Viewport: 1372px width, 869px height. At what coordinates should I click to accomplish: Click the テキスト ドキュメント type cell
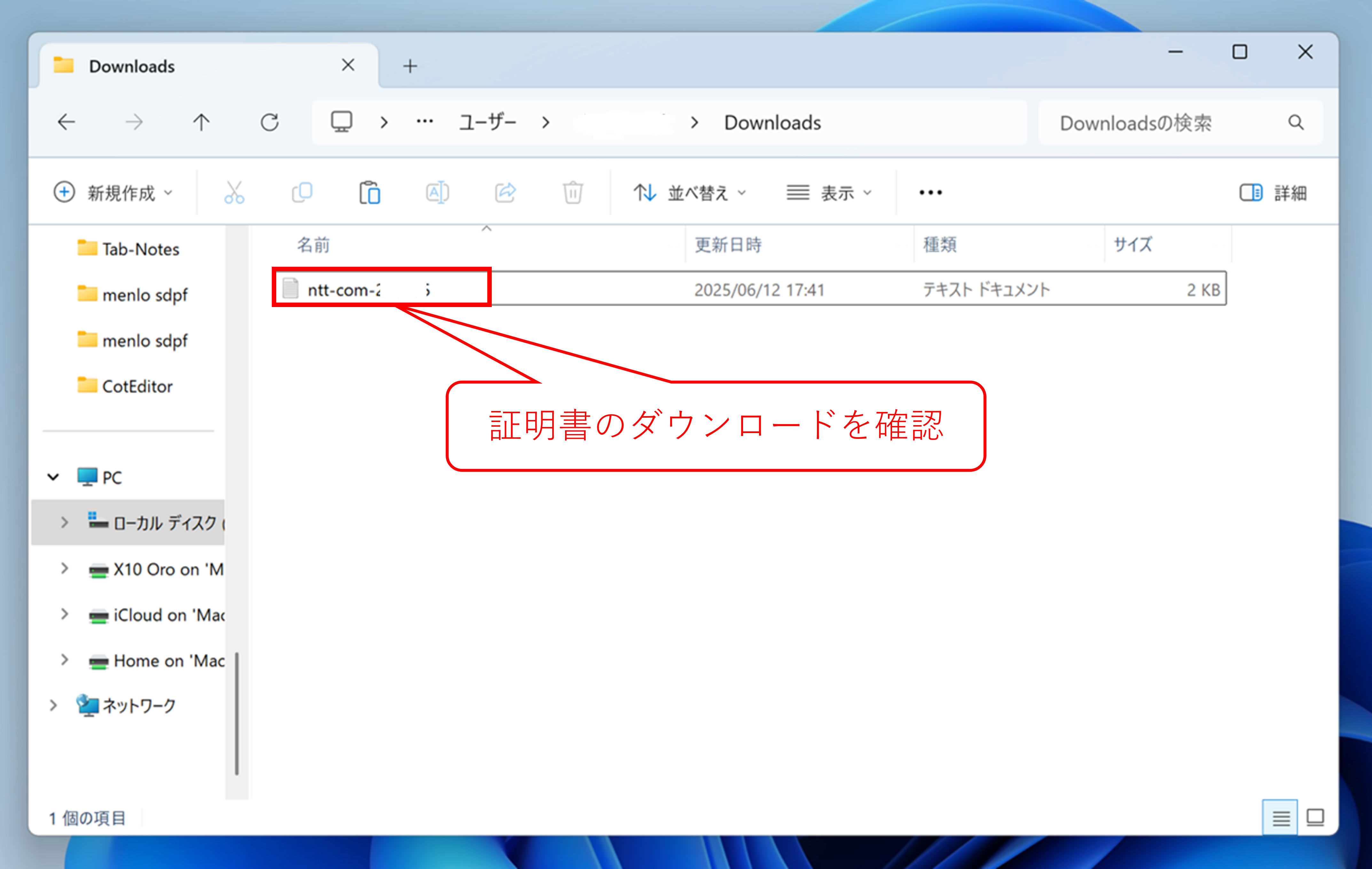click(x=986, y=289)
